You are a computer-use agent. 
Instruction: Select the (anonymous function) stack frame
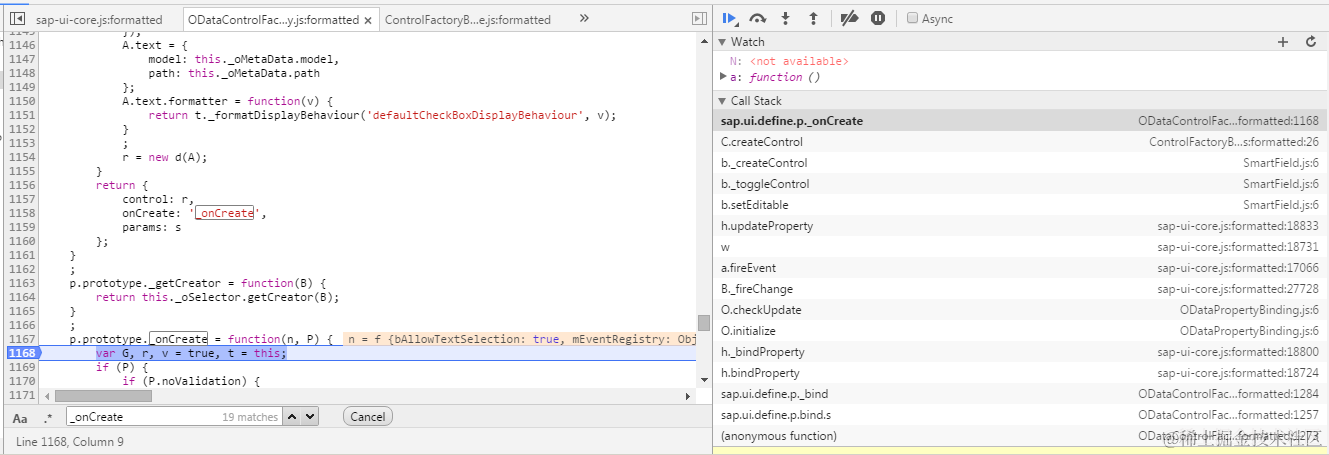pyautogui.click(x=1020, y=436)
